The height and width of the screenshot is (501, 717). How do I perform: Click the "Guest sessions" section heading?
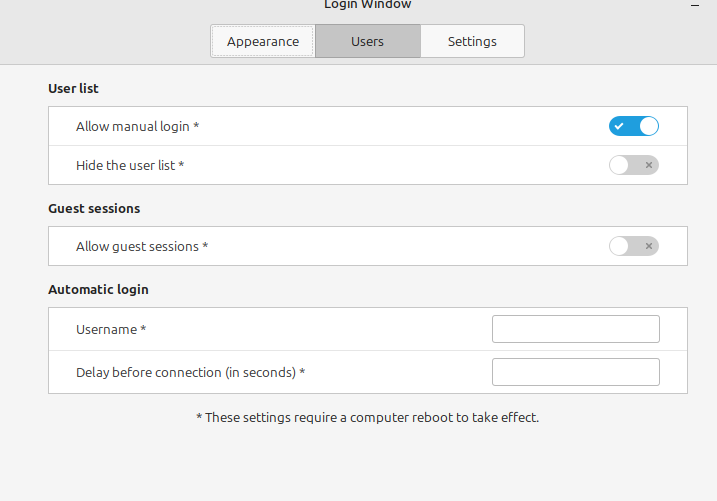point(94,209)
